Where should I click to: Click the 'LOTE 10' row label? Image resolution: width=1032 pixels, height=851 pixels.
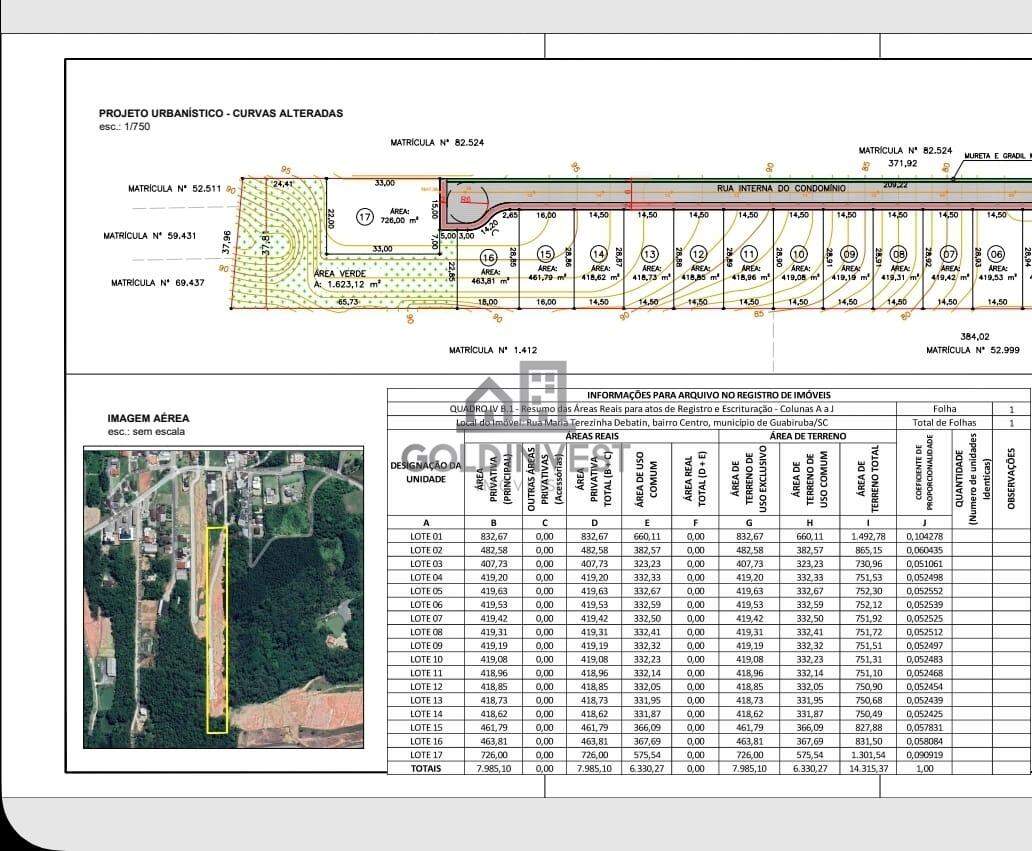click(x=426, y=659)
